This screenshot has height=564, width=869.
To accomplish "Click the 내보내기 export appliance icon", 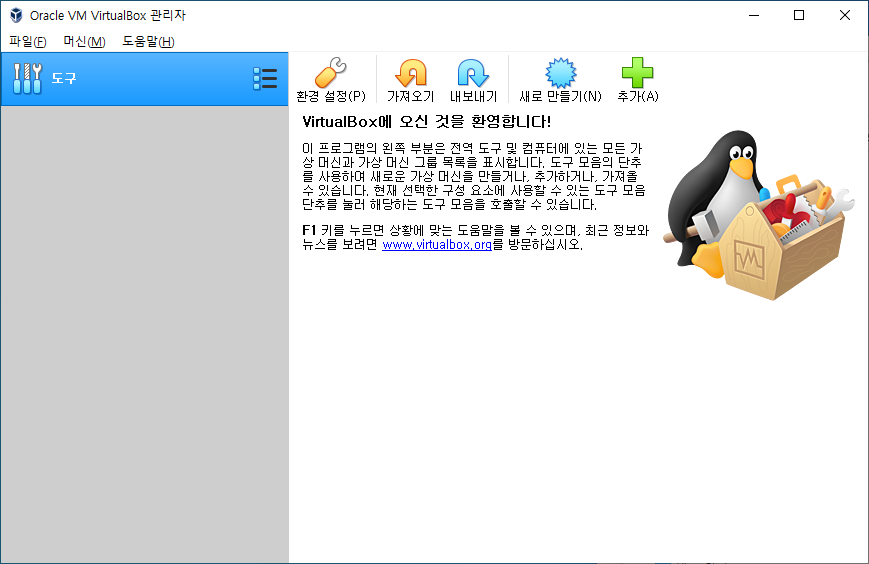I will coord(473,80).
